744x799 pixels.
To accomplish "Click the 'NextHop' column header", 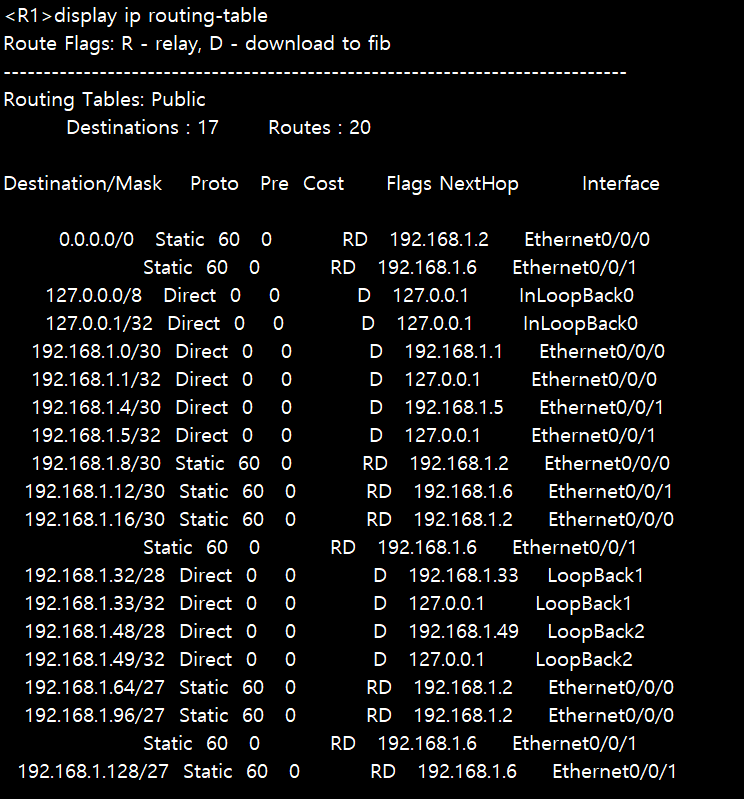I will [479, 183].
